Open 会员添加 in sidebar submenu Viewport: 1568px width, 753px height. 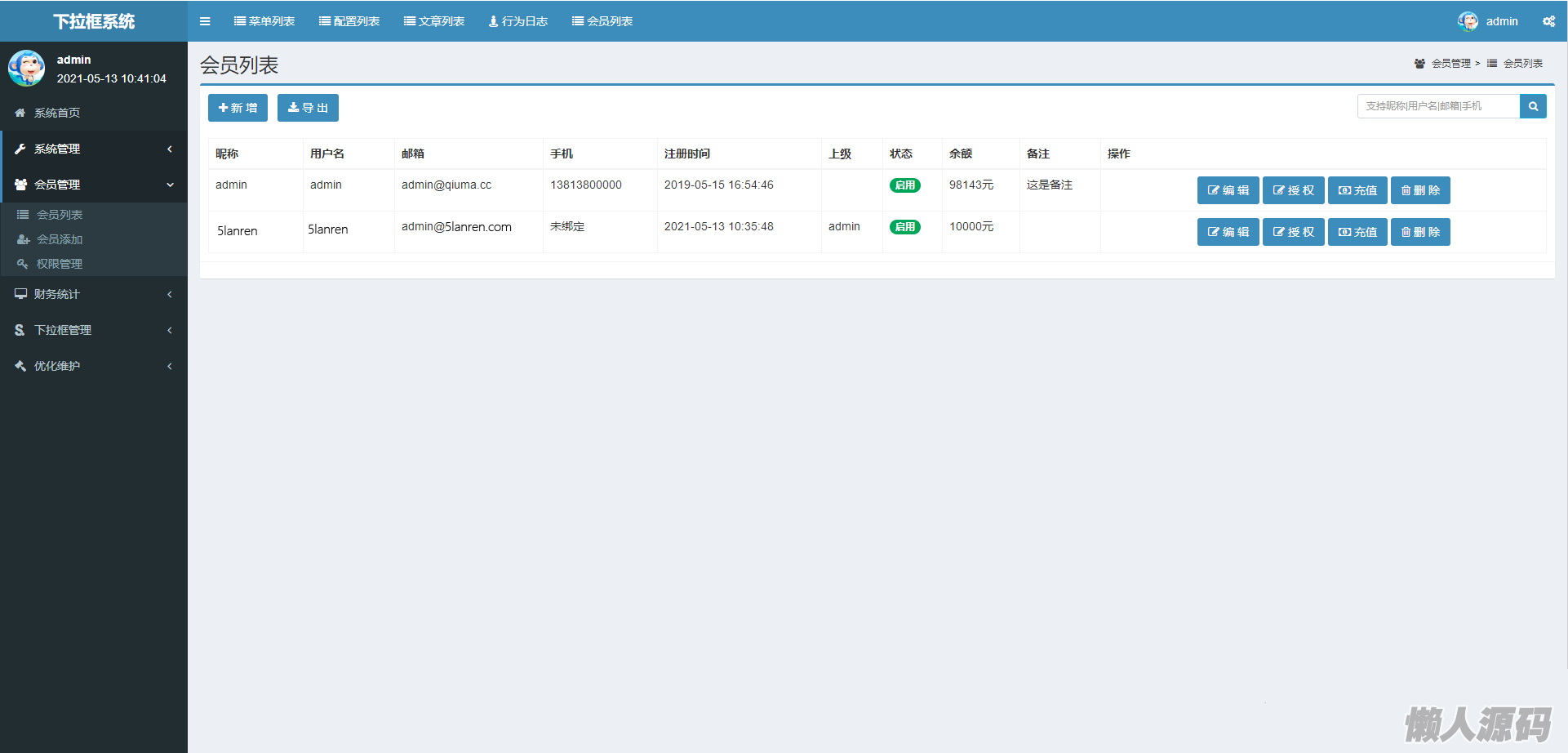tap(60, 239)
